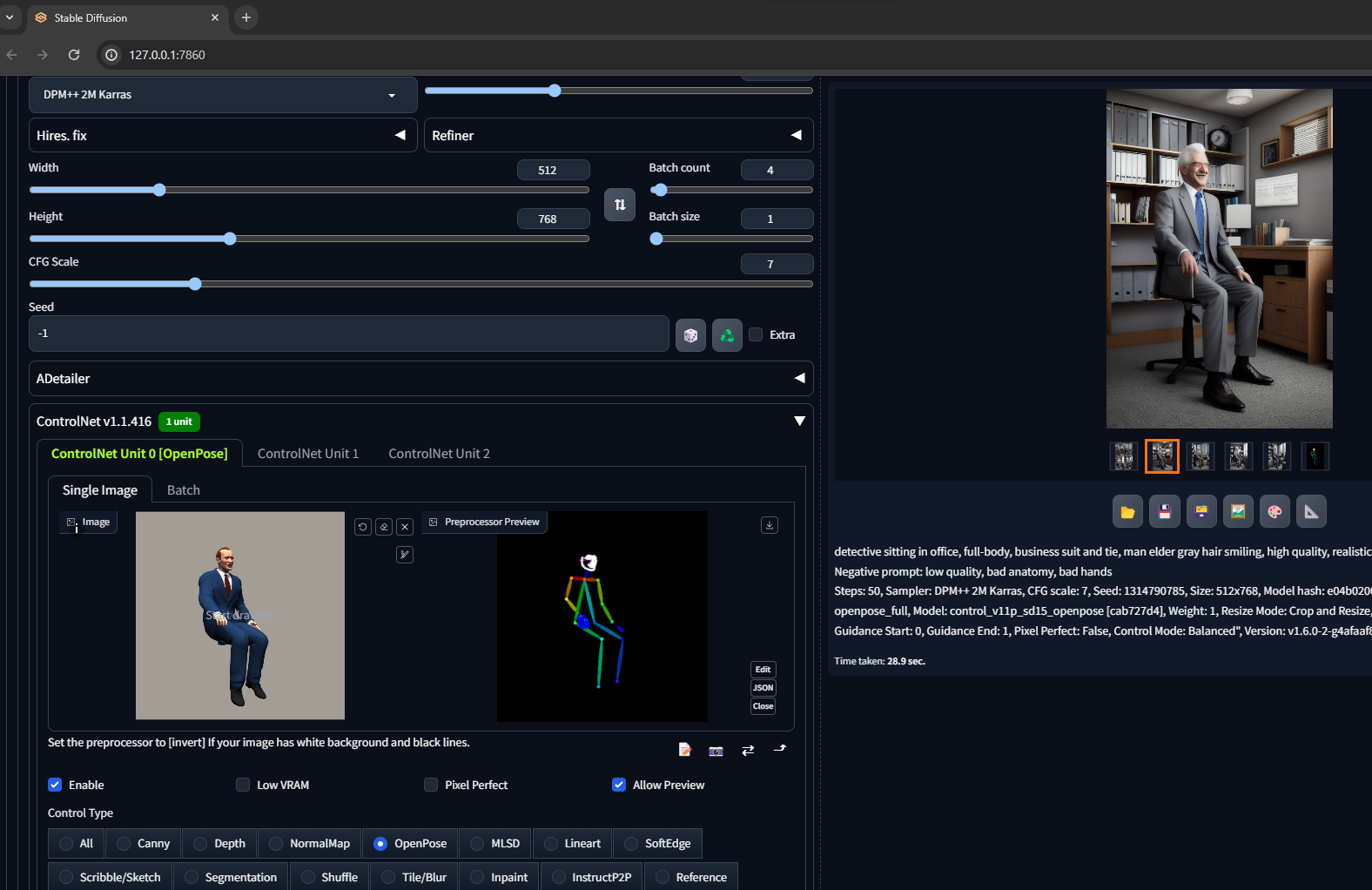Open the DPM++ 2M Karras sampler dropdown

[x=223, y=95]
